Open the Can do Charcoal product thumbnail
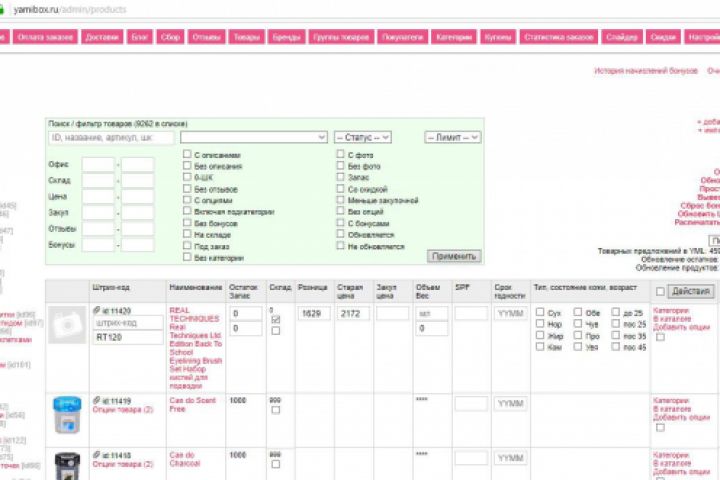This screenshot has height=480, width=720. [67, 466]
